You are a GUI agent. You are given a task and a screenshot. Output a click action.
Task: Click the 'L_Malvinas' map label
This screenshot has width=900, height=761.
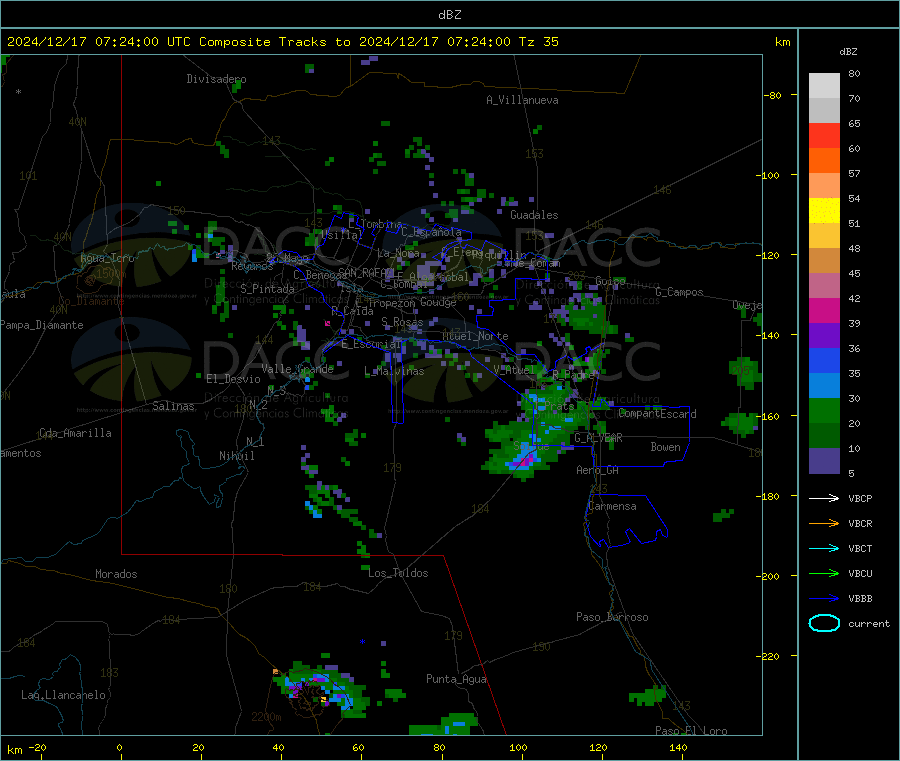(394, 372)
